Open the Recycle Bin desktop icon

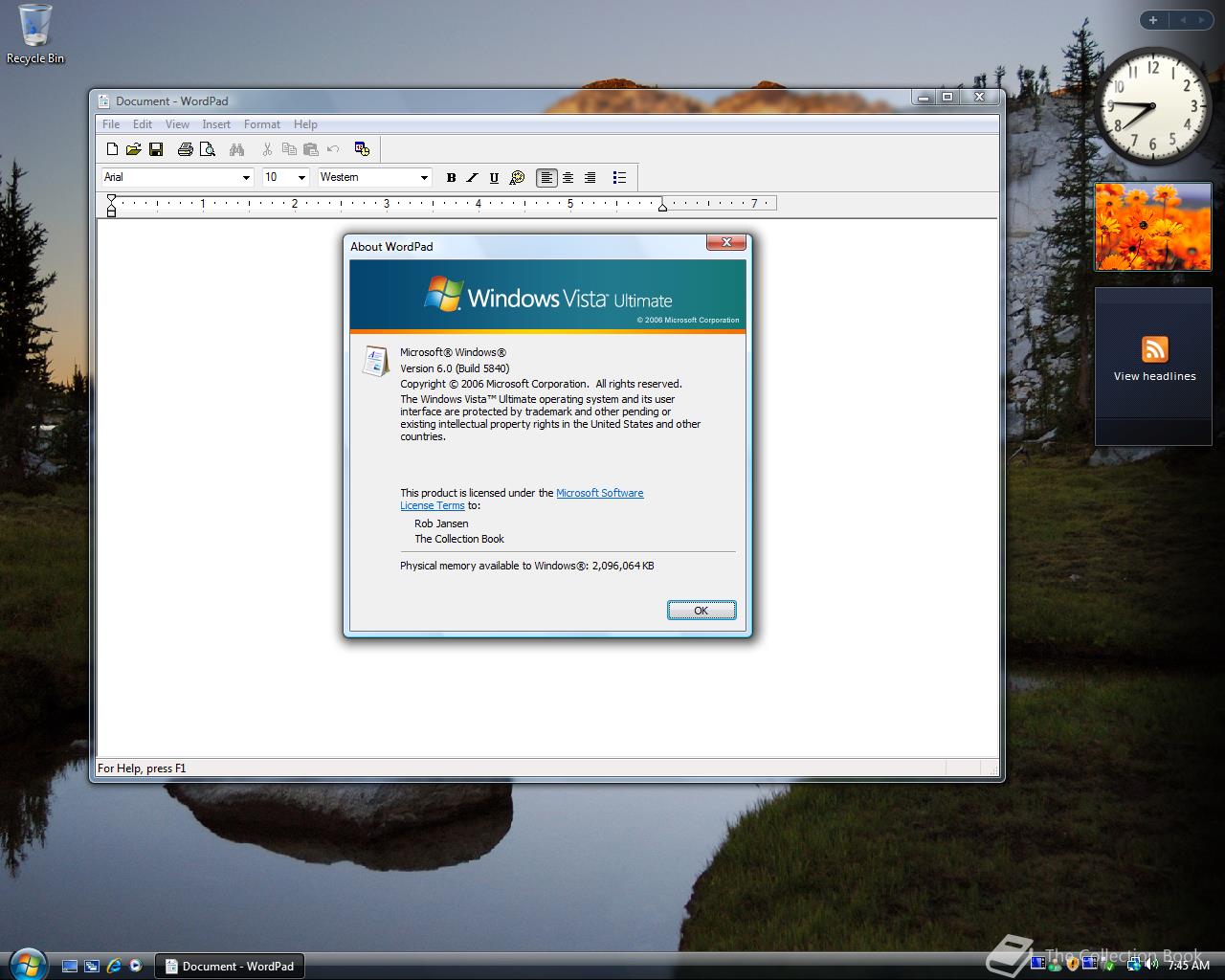(35, 33)
